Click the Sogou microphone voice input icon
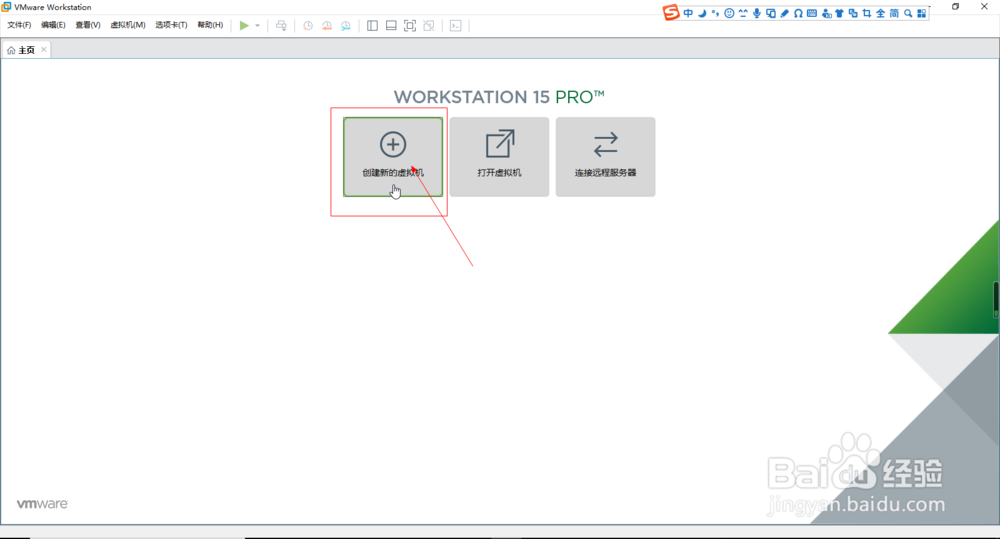The width and height of the screenshot is (1000, 539). point(756,13)
